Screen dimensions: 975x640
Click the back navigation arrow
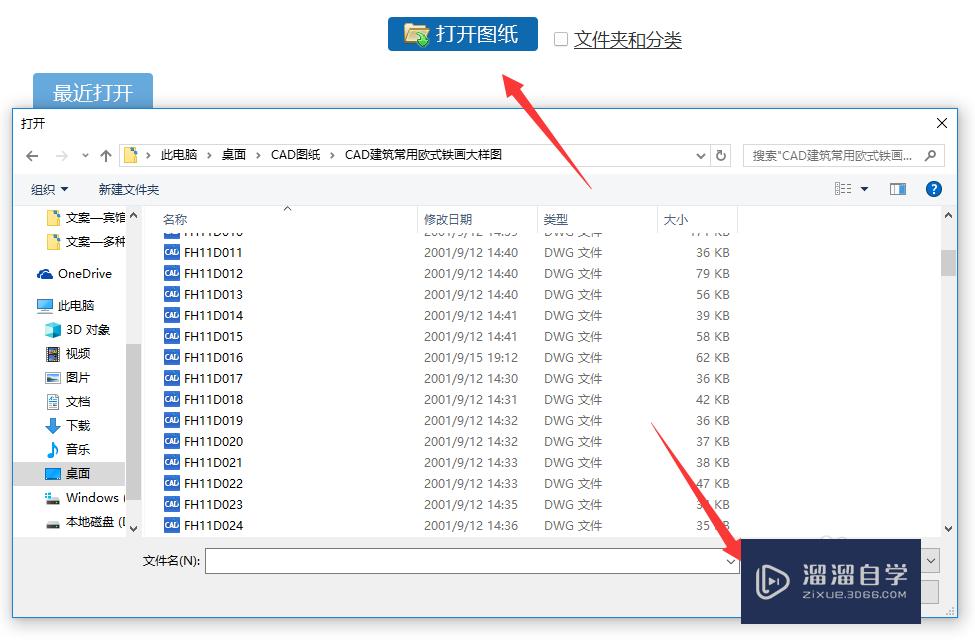click(32, 155)
